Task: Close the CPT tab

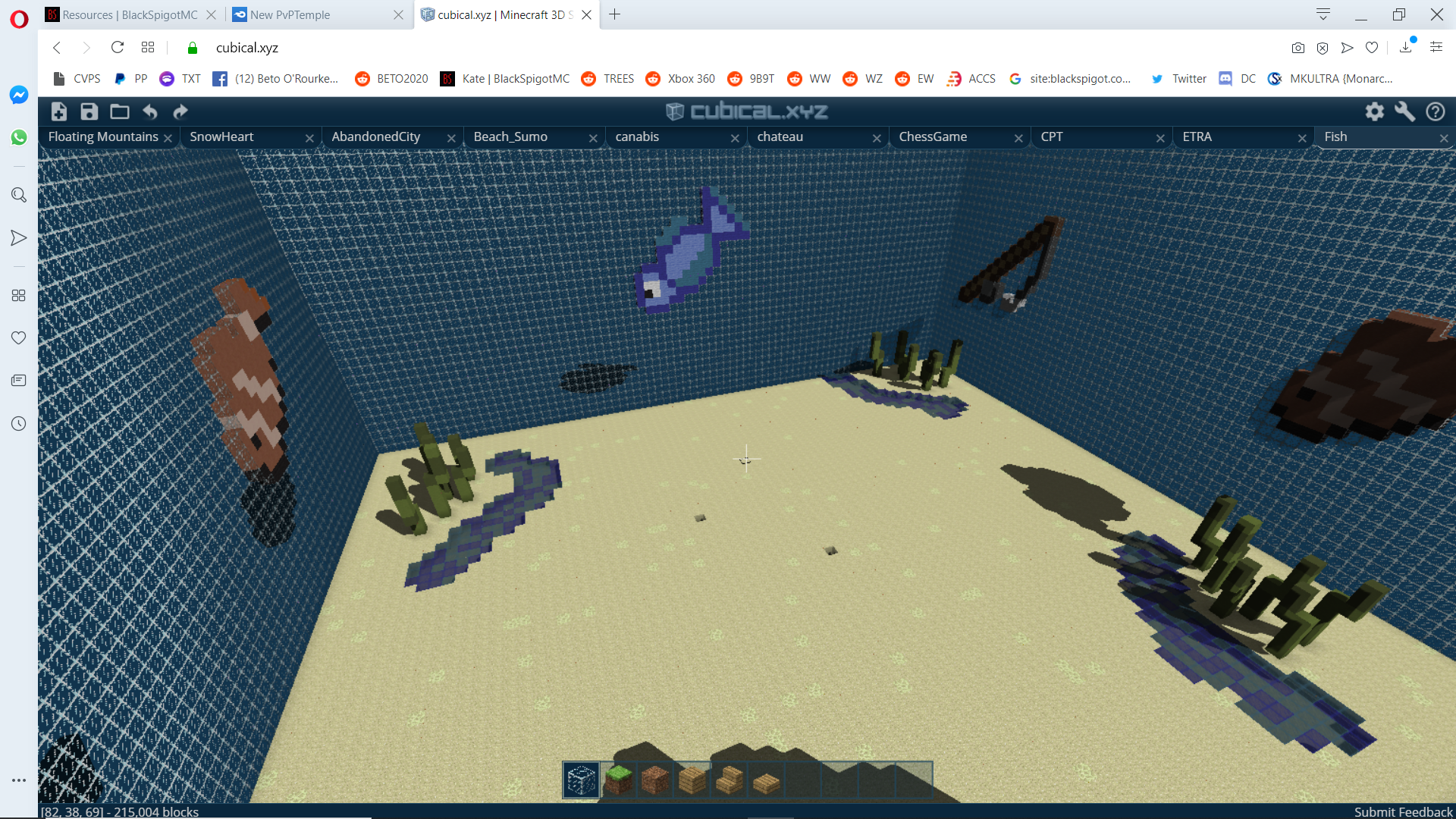Action: (x=1160, y=138)
